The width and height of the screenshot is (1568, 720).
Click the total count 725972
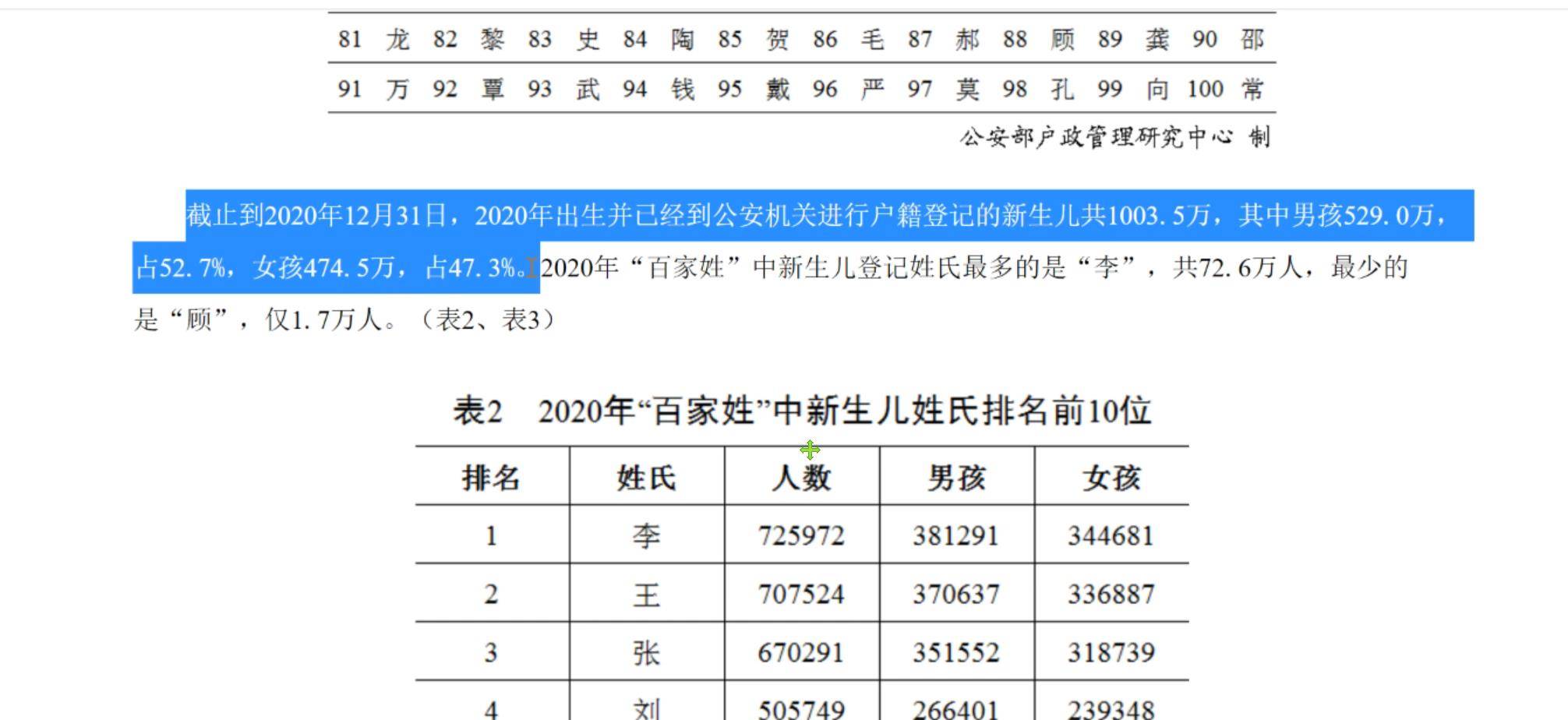(x=801, y=536)
